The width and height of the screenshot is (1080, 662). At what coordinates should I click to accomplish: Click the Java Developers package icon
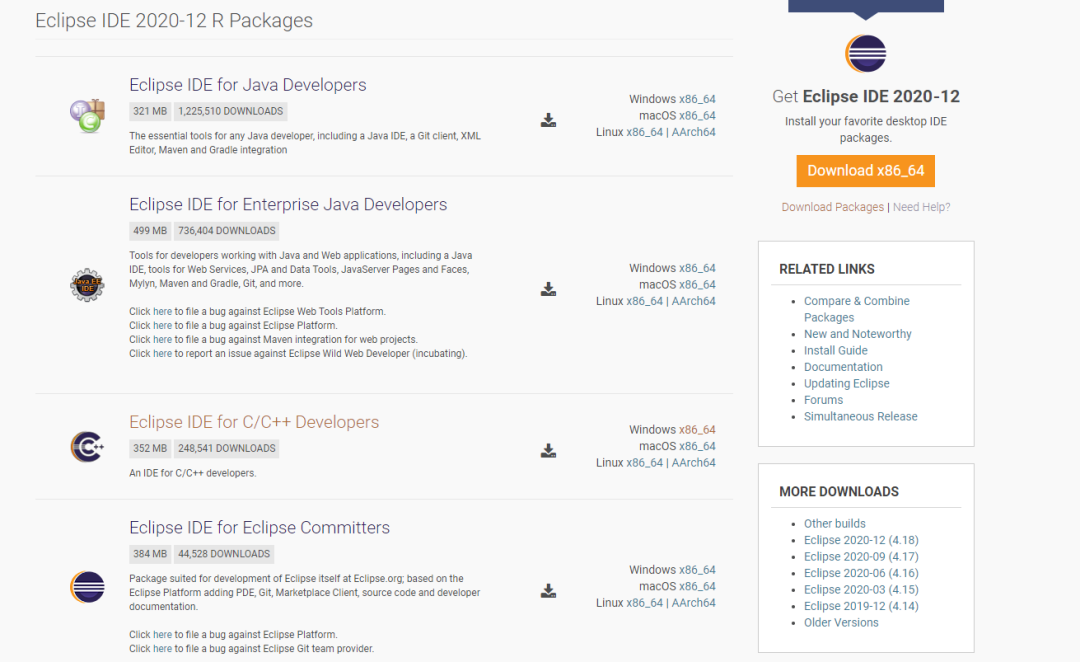pyautogui.click(x=87, y=116)
